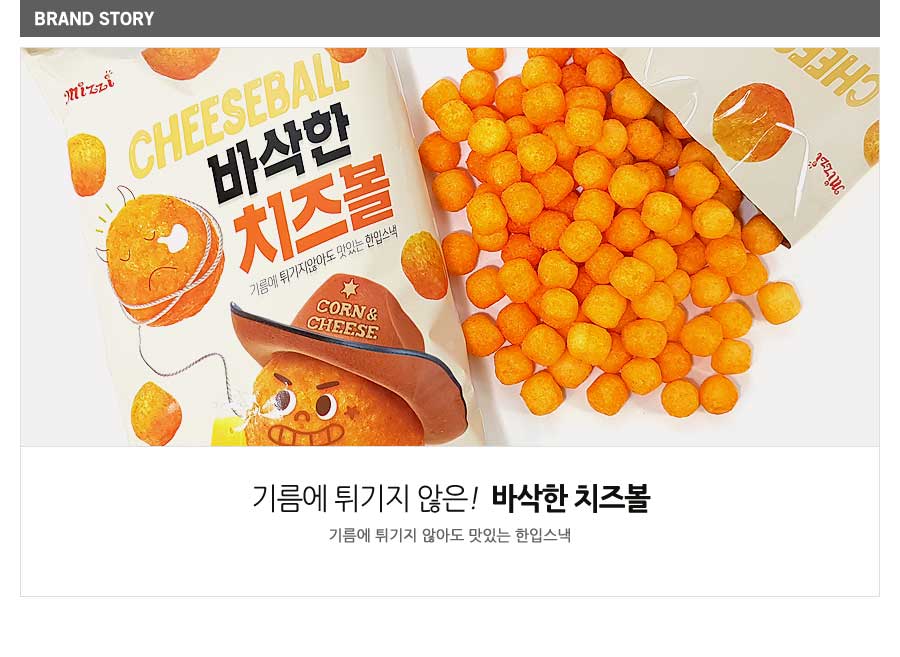900x657 pixels.
Task: Click the black 바삭한 text on the package
Action: (x=279, y=155)
